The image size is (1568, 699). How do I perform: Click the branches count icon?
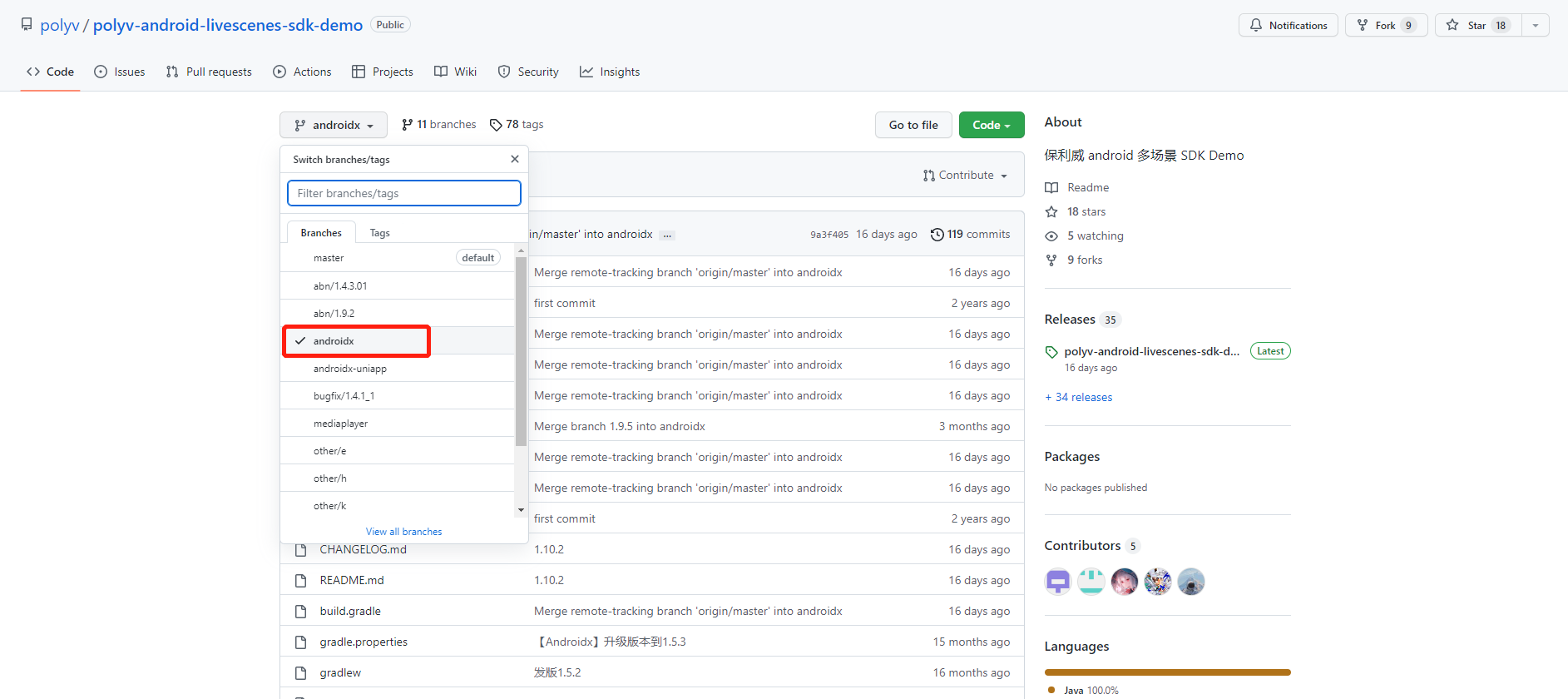coord(407,125)
